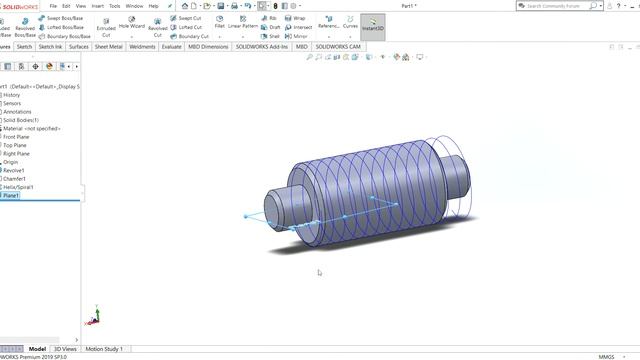The height and width of the screenshot is (360, 640).
Task: Click the Revolved Cut tool
Action: [158, 28]
